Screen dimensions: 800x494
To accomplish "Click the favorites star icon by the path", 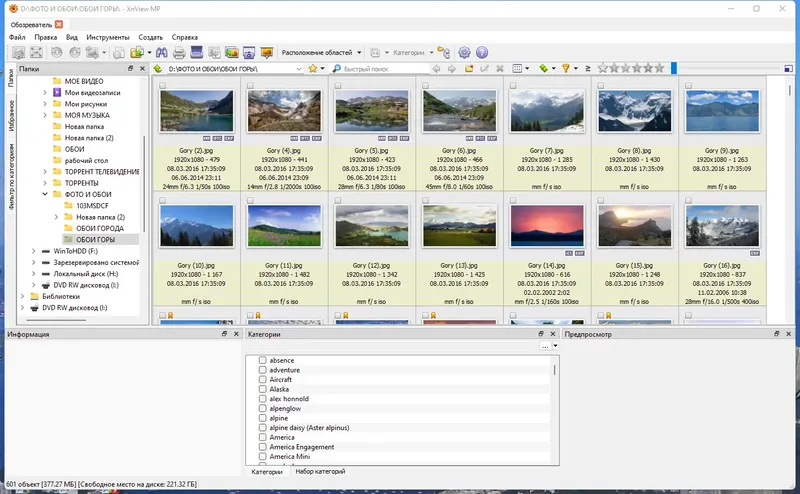I will click(x=313, y=69).
